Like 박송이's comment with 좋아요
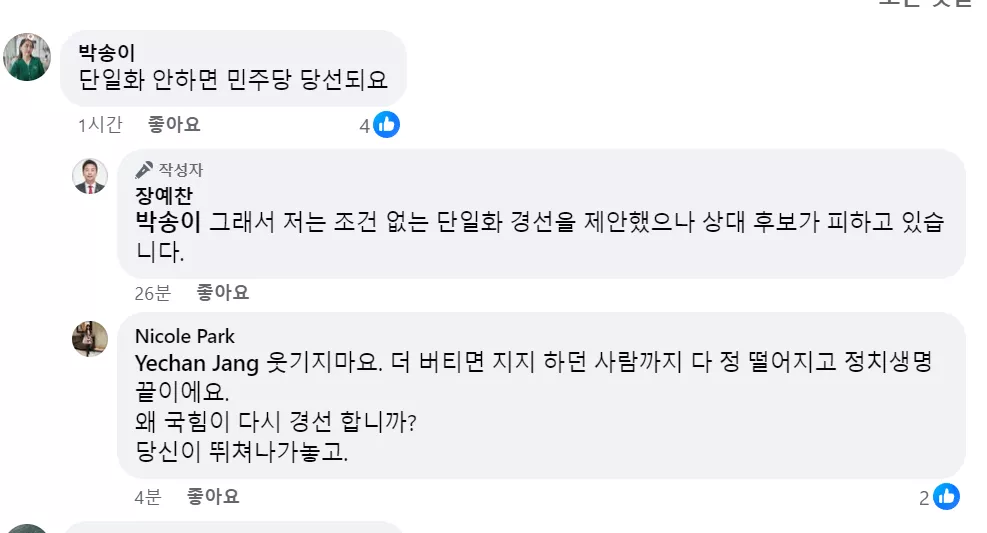Image resolution: width=987 pixels, height=533 pixels. coord(174,125)
